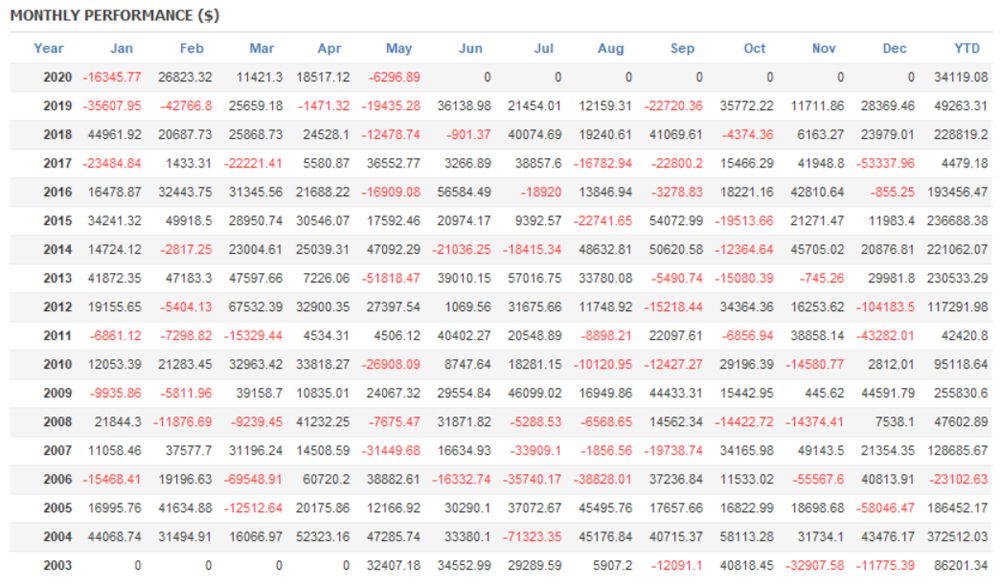This screenshot has width=1000, height=586.
Task: Click the 2006 March value -69548.91
Action: pyautogui.click(x=253, y=480)
